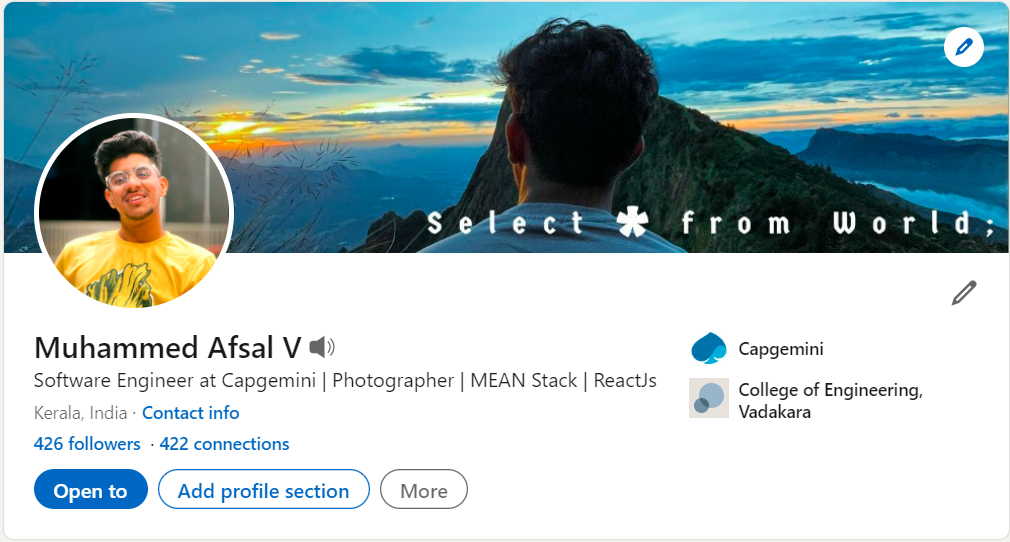This screenshot has height=542, width=1010.
Task: Click the edit cover photo pencil icon
Action: [963, 47]
